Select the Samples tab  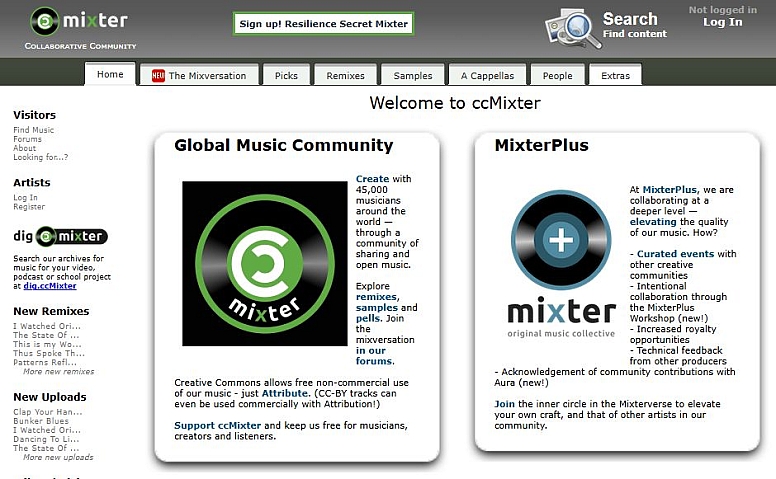(413, 75)
